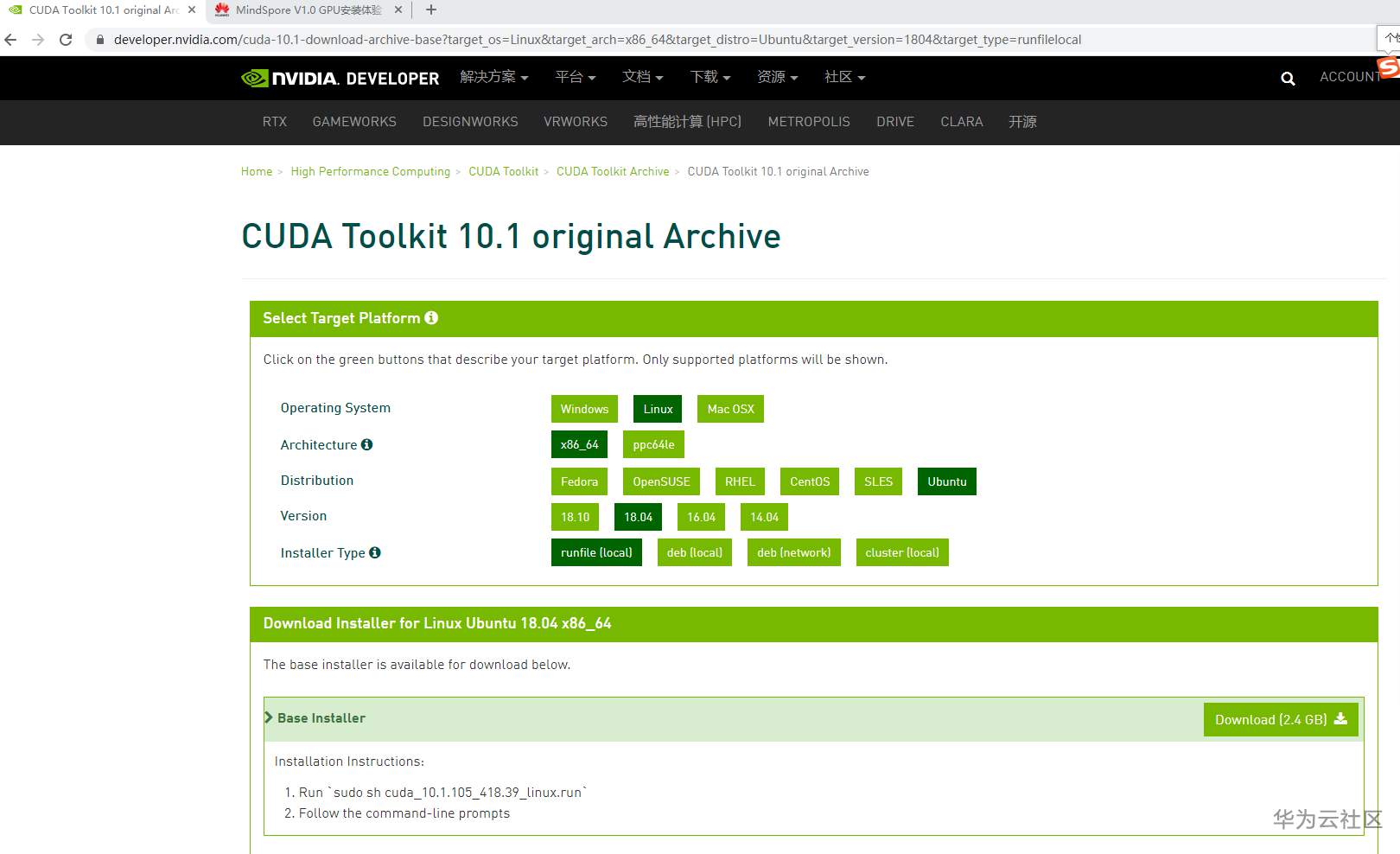The width and height of the screenshot is (1400, 854).
Task: Open the CLARA navigation item
Action: (962, 122)
